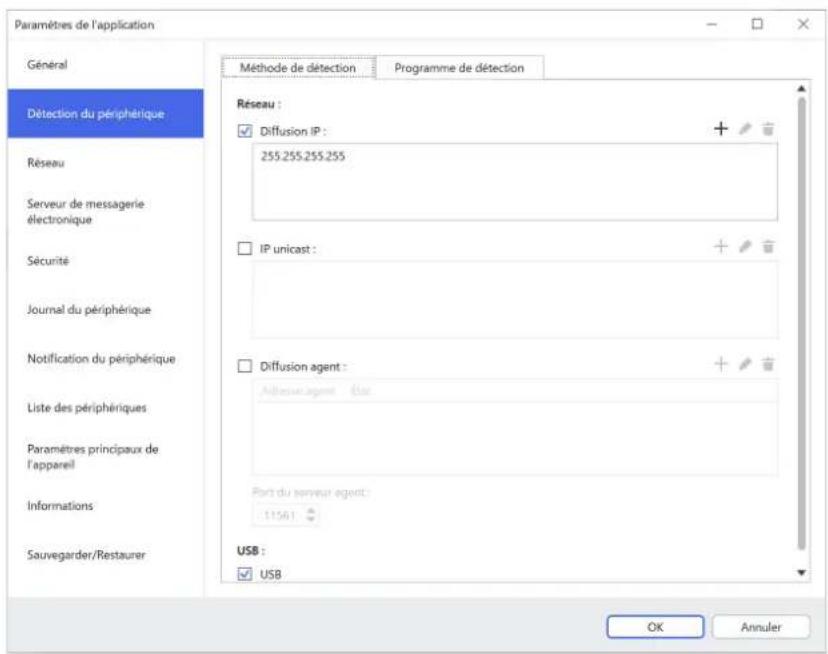The image size is (828, 654).
Task: Click the vertical scrollbar thumb
Action: (x=802, y=323)
